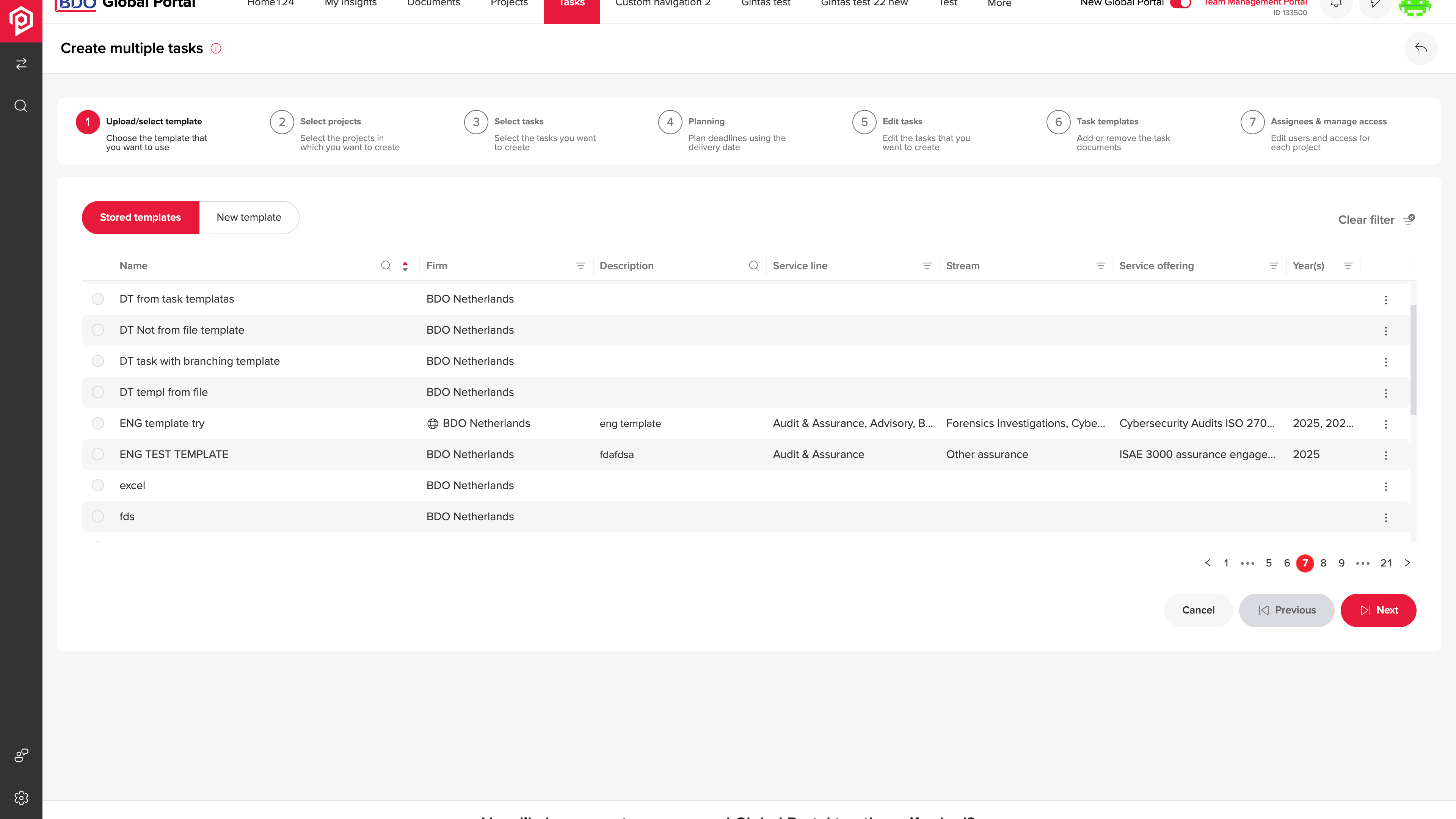The image size is (1456, 819).
Task: Switch to New template tab
Action: [x=249, y=218]
